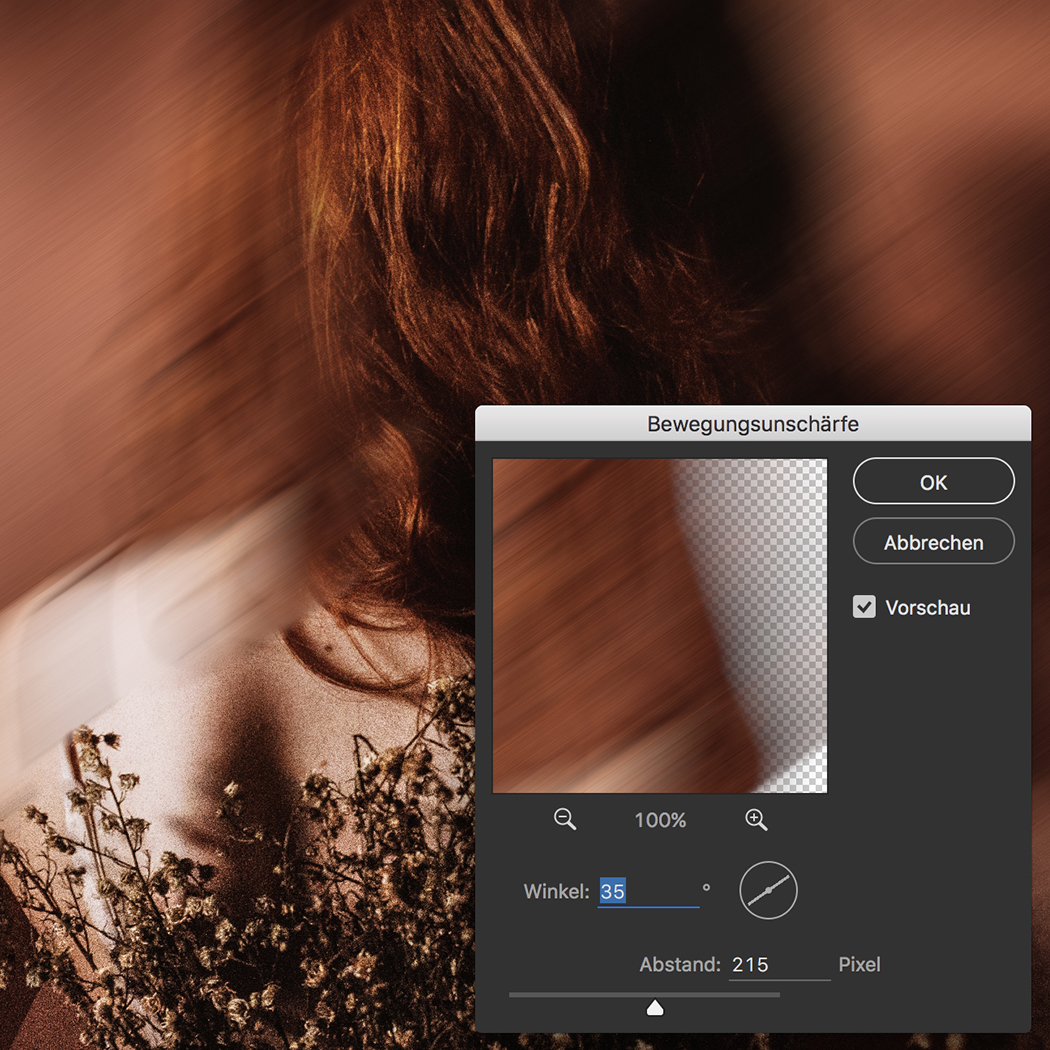Click the Abbrechen button
This screenshot has width=1050, height=1050.
click(933, 542)
